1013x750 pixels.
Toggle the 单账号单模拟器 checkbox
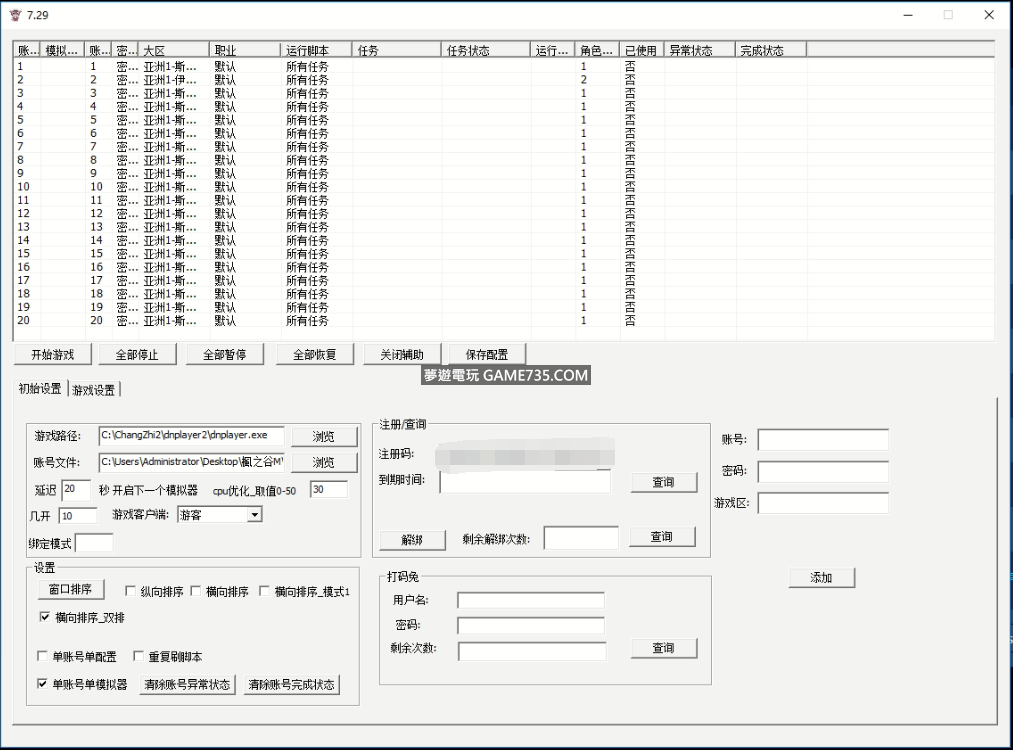coord(43,684)
